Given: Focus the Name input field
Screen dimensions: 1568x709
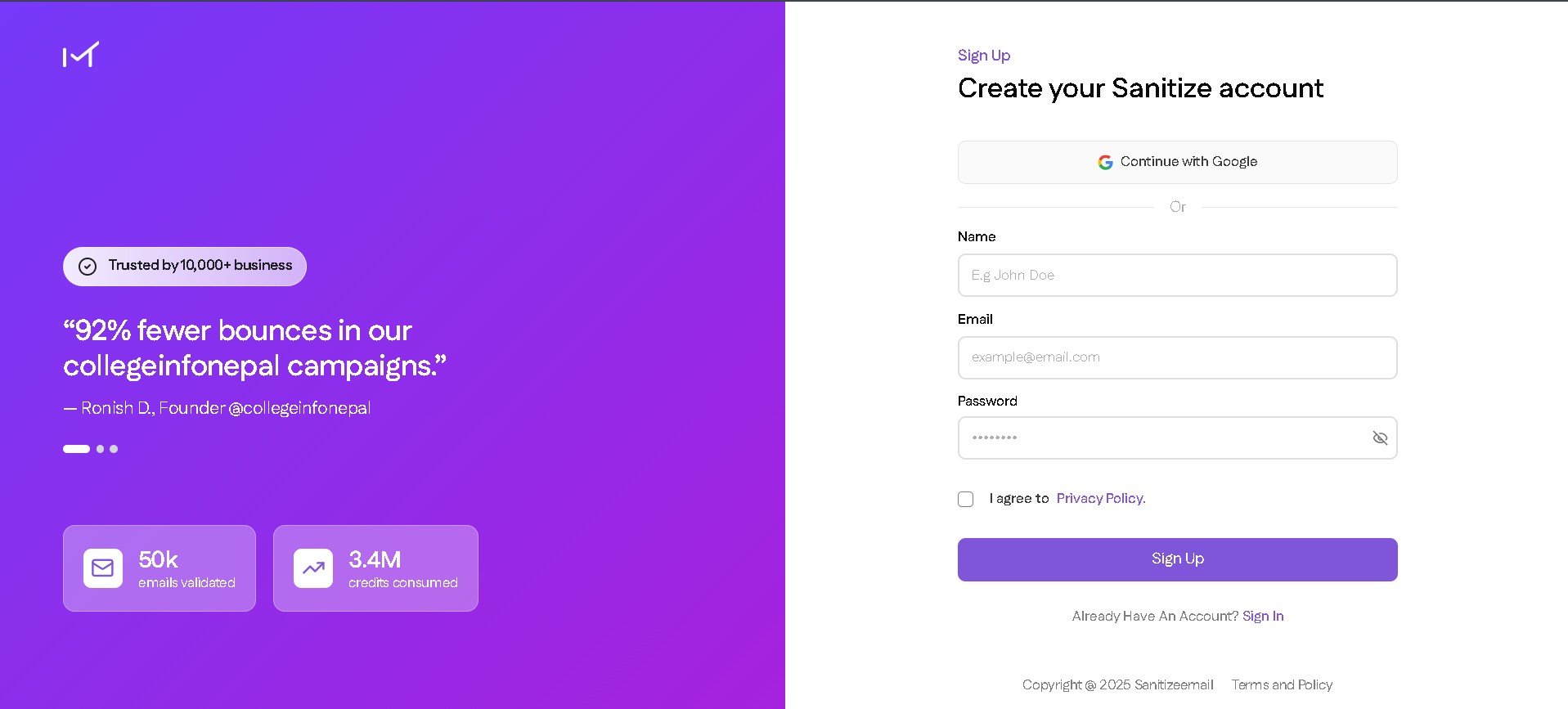Looking at the screenshot, I should (1177, 276).
